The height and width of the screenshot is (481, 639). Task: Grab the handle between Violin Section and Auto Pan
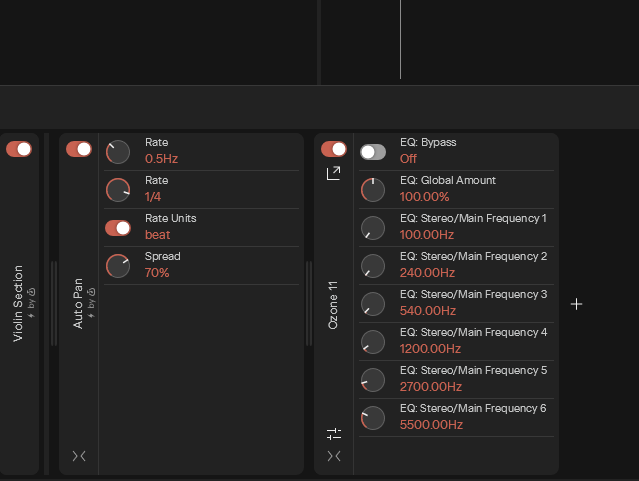pyautogui.click(x=53, y=304)
